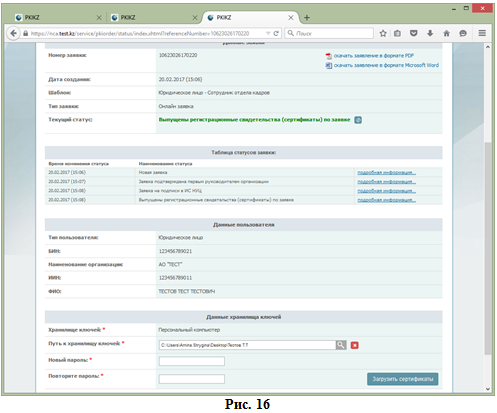Click the address bar URL
This screenshot has height=413, width=497.
[x=140, y=34]
